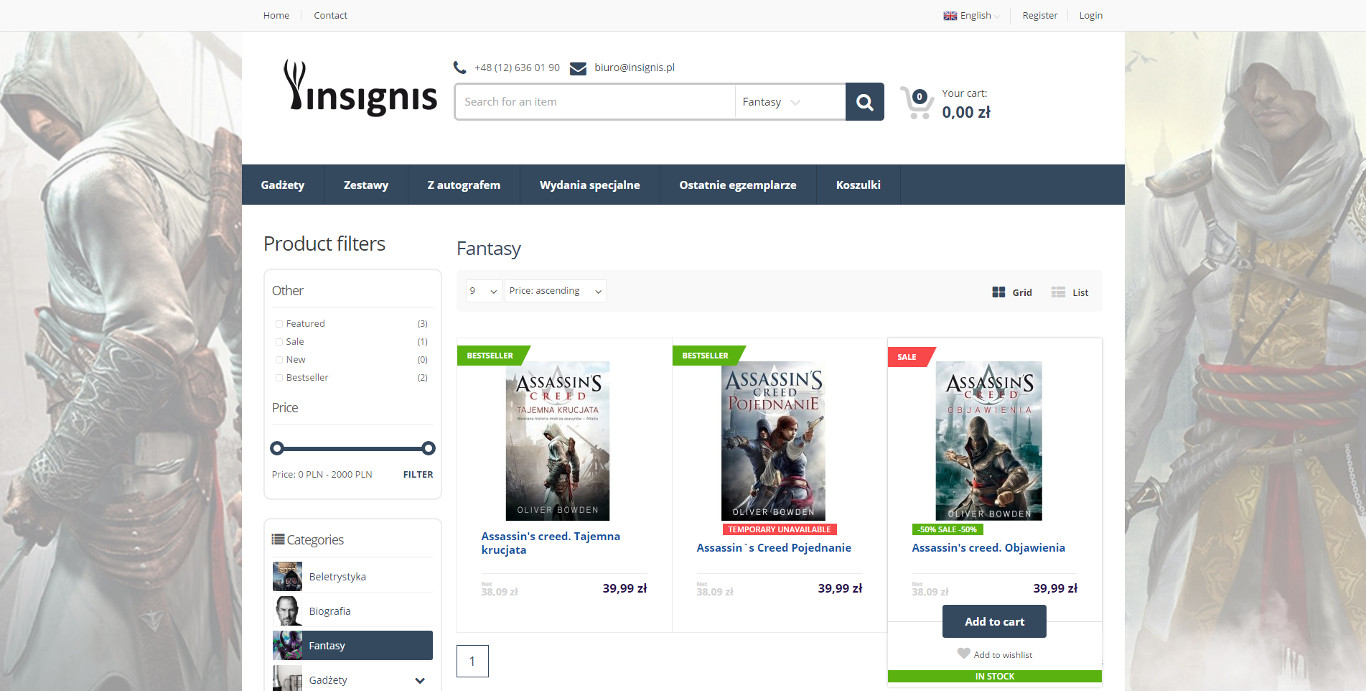Tick the Bestseller filter checkbox
This screenshot has width=1366, height=691.
pos(279,378)
